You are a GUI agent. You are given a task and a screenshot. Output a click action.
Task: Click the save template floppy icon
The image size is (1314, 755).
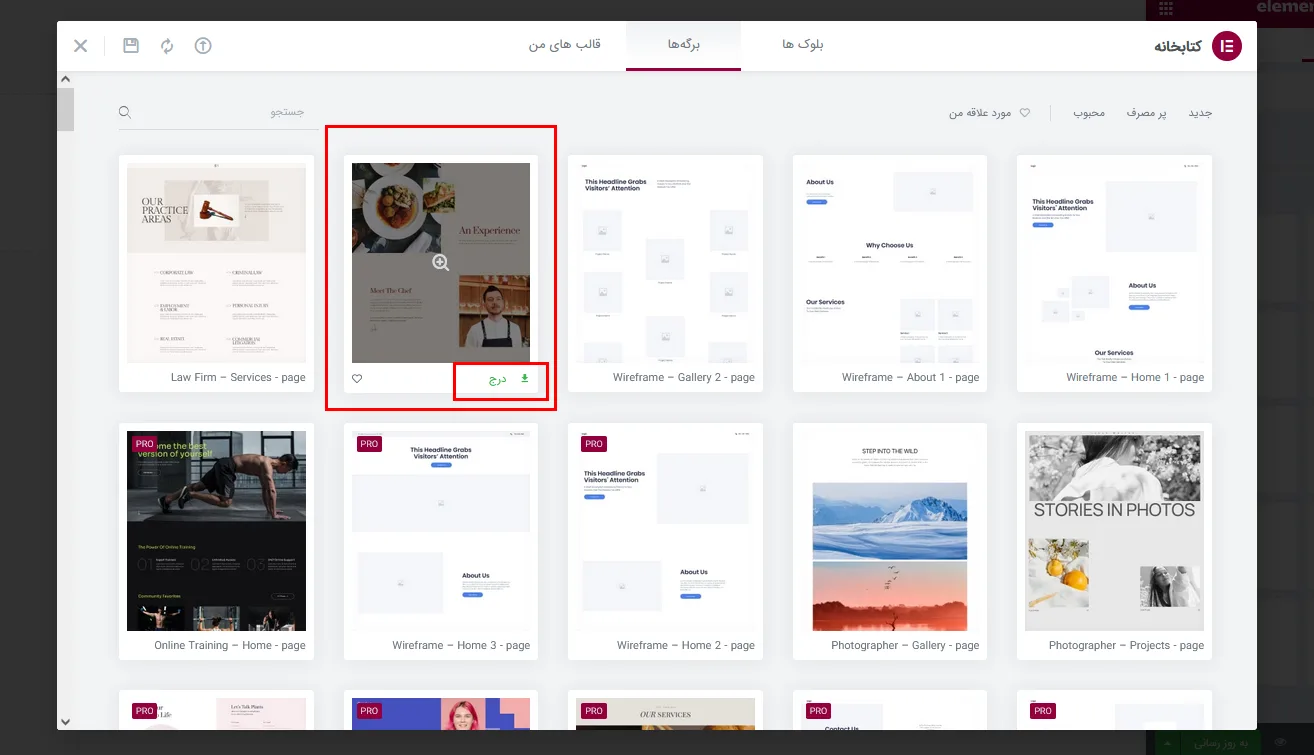[131, 46]
